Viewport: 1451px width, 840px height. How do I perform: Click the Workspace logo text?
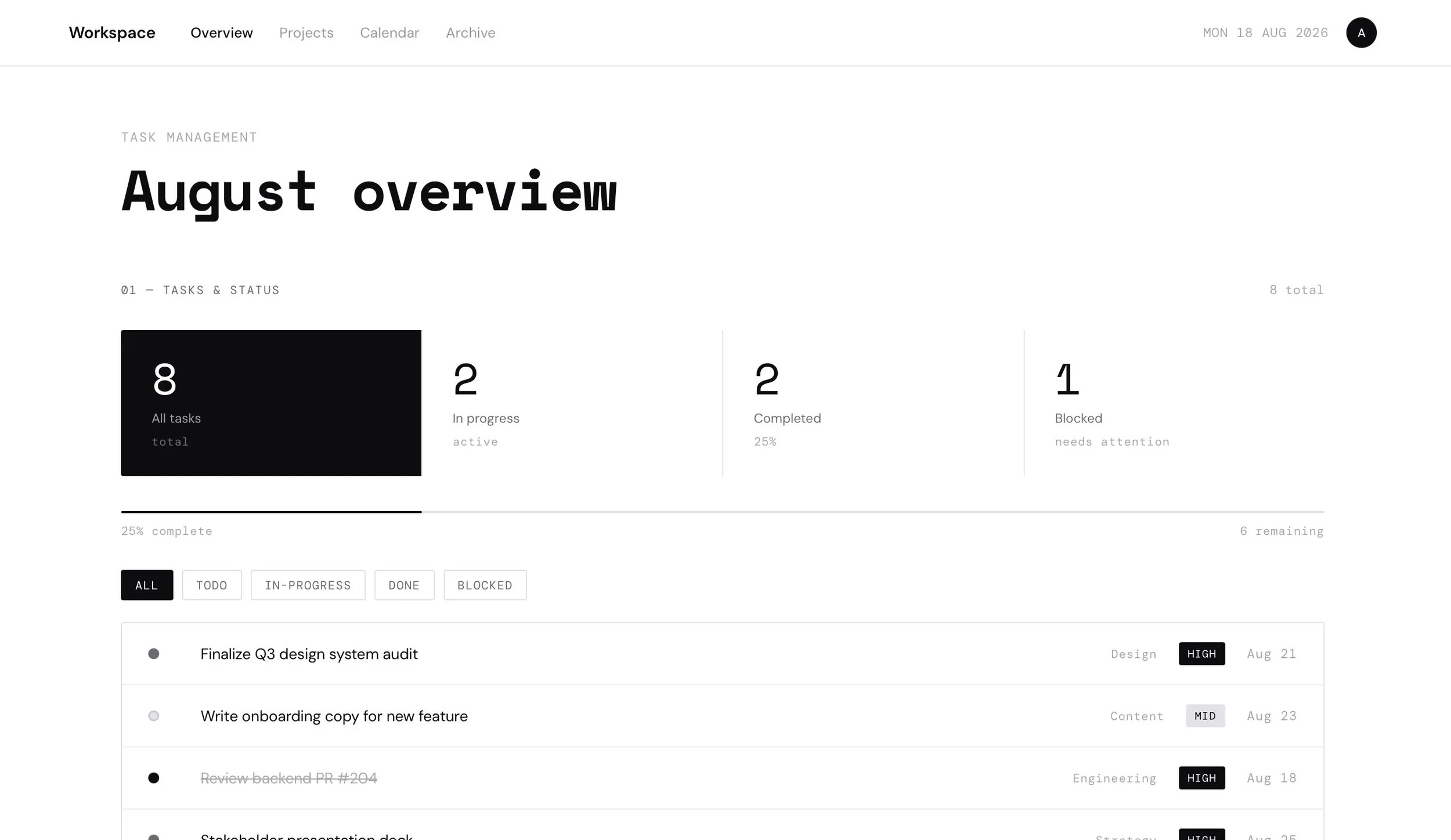(112, 32)
